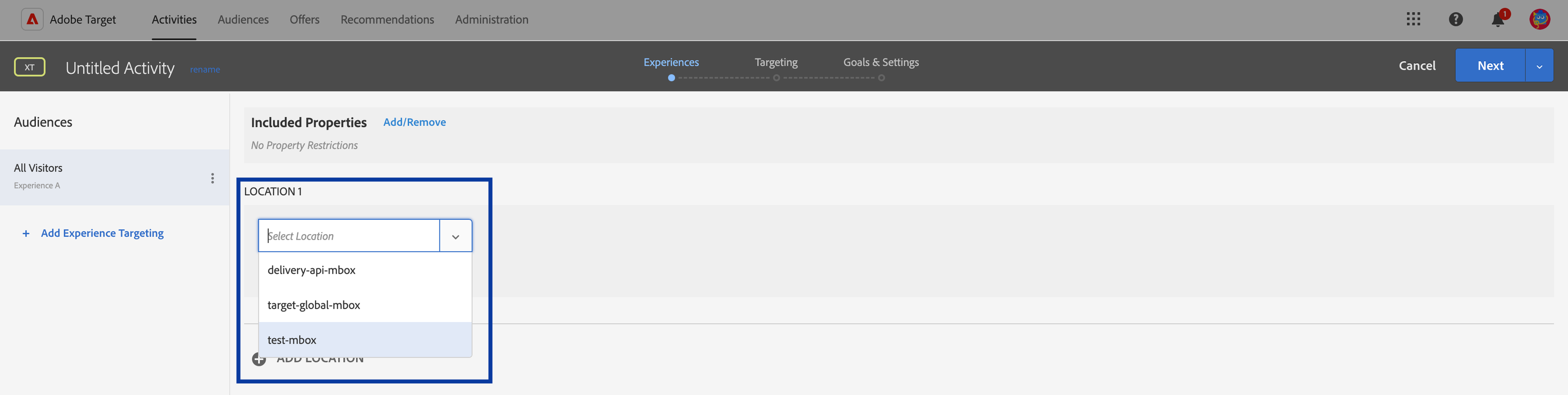Go to the Targeting step
This screenshot has width=1568, height=395.
coord(776,62)
